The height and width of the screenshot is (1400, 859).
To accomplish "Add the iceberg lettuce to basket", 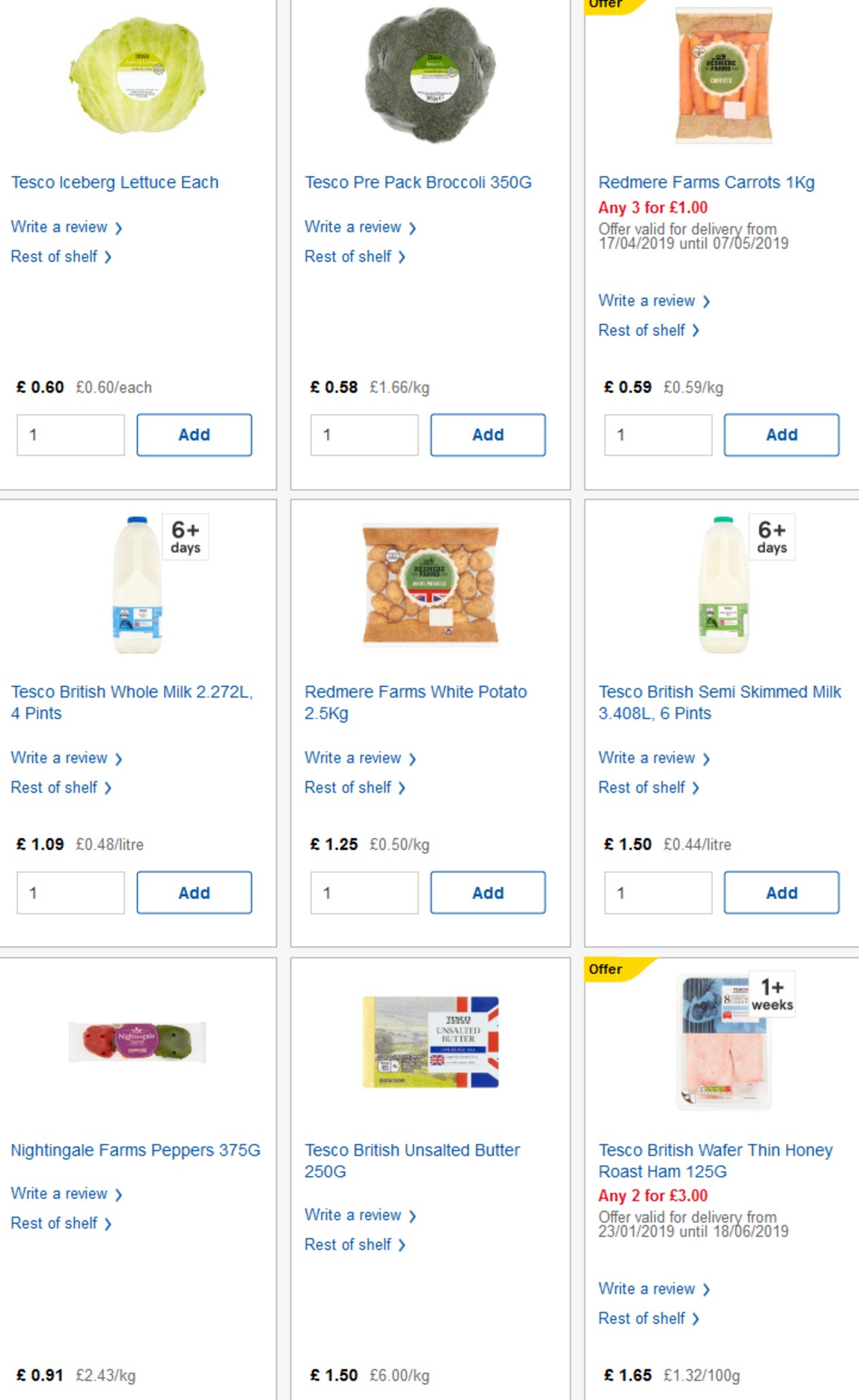I will (194, 435).
